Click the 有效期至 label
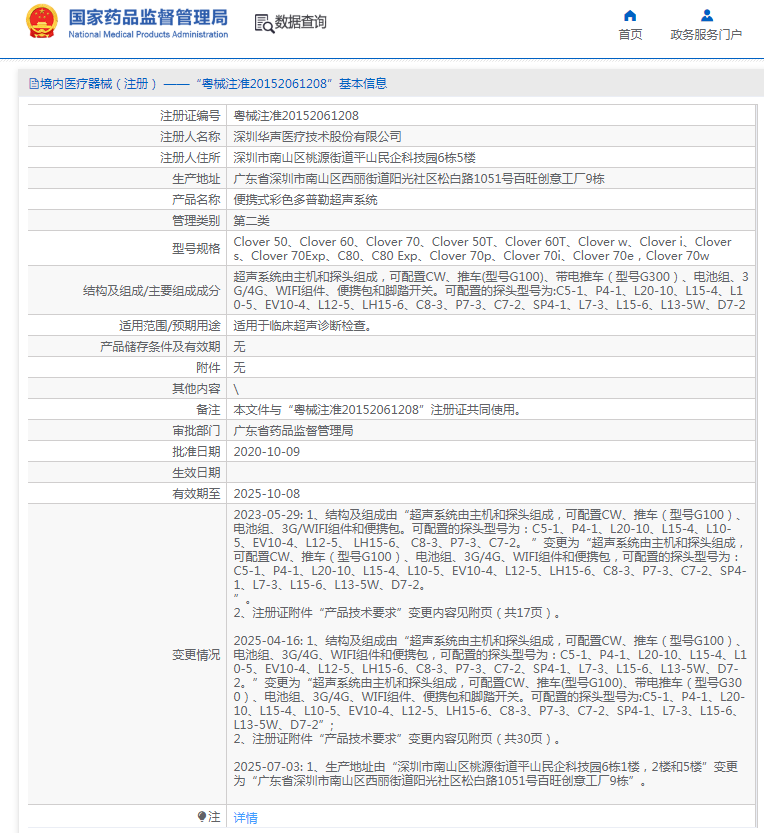This screenshot has width=764, height=833. pos(196,494)
